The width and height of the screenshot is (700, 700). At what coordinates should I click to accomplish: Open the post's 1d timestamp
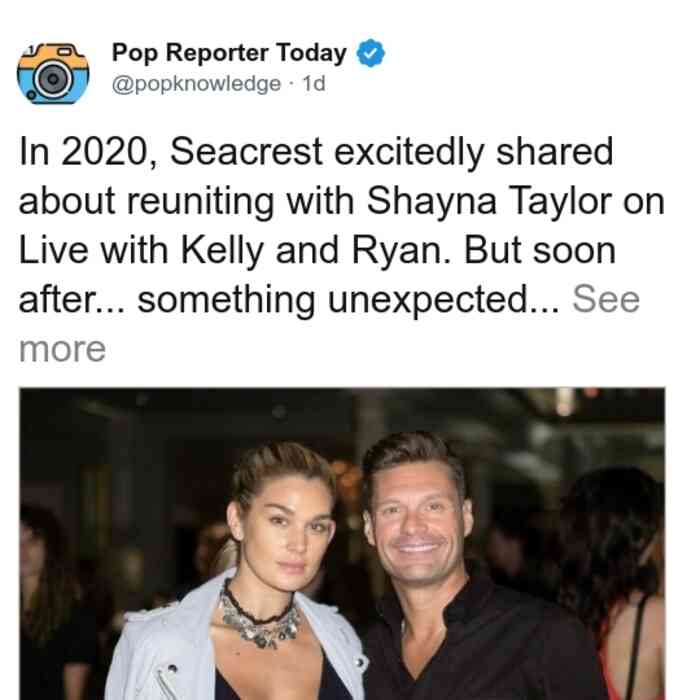click(314, 84)
